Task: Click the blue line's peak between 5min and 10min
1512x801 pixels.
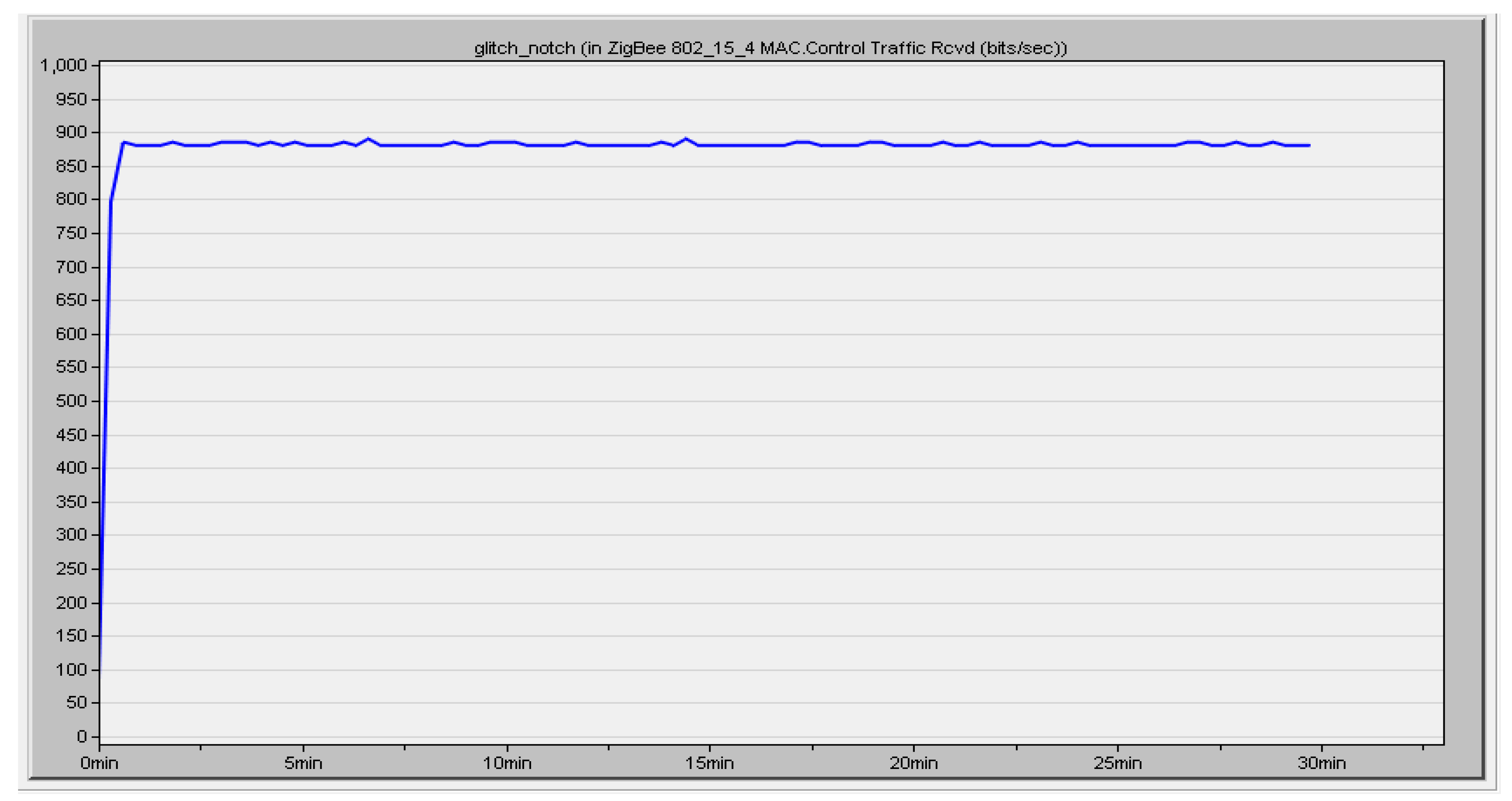Action: (368, 139)
